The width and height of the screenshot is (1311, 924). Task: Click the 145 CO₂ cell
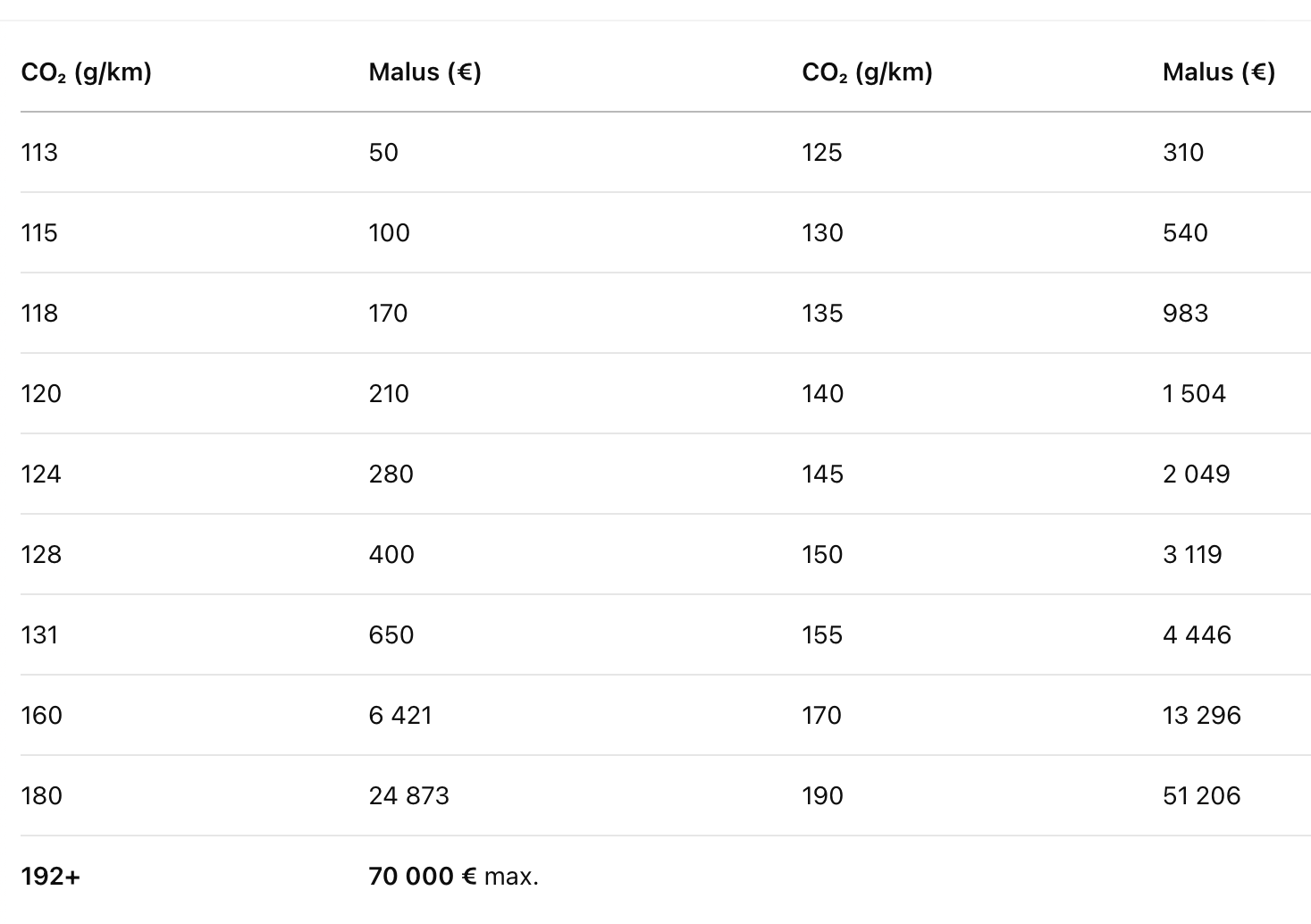pos(822,475)
